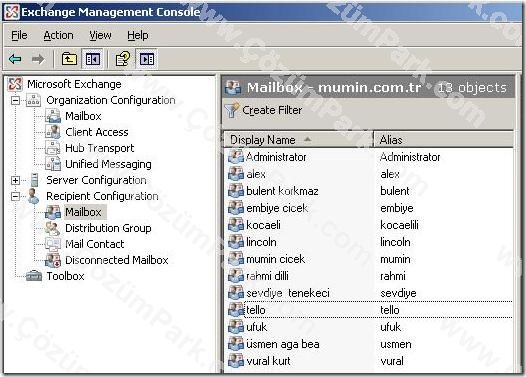This screenshot has width=526, height=377.
Task: Click the Client Access icon
Action: 53,132
